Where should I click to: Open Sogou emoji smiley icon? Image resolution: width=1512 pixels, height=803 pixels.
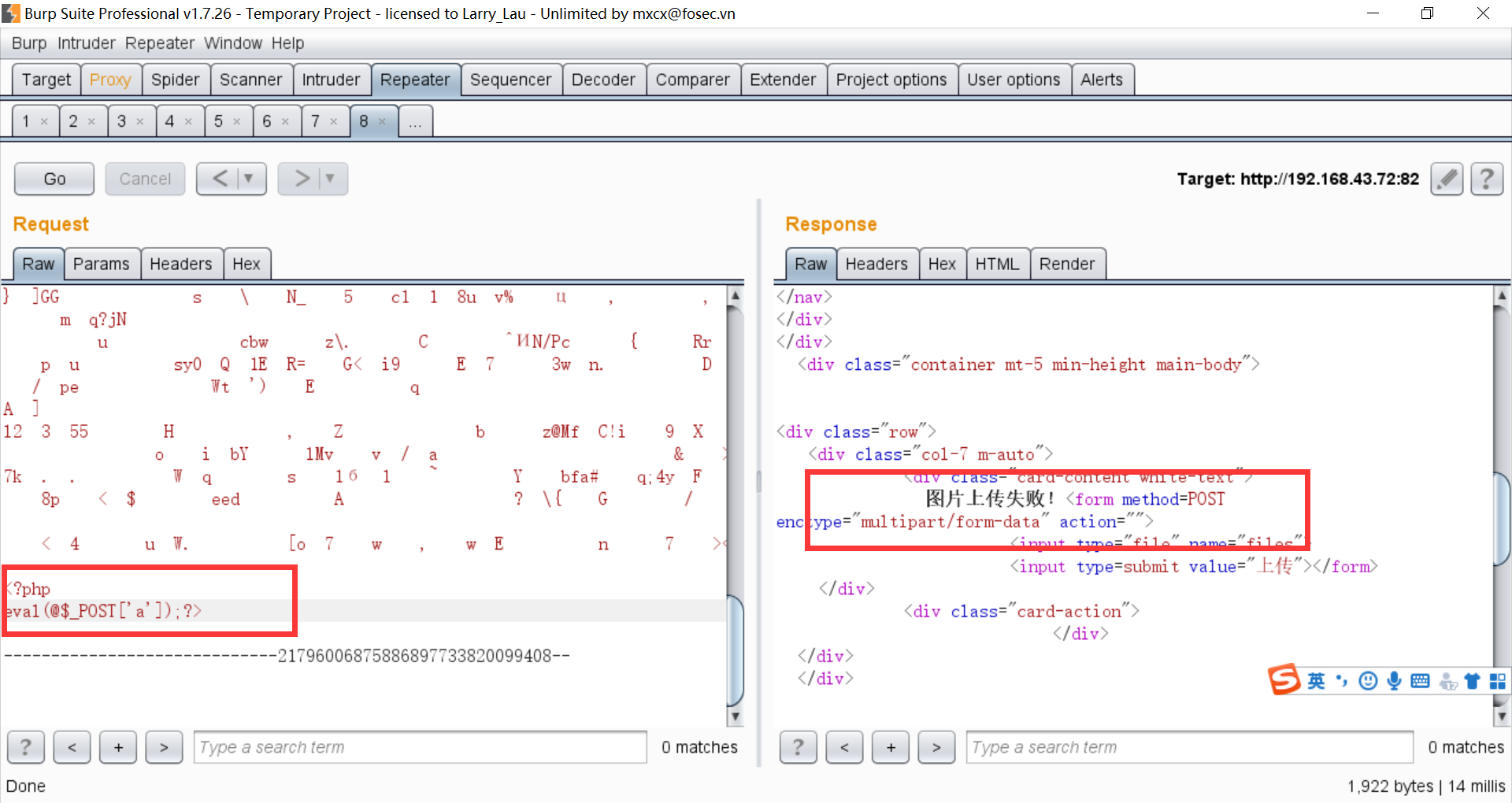click(1369, 681)
